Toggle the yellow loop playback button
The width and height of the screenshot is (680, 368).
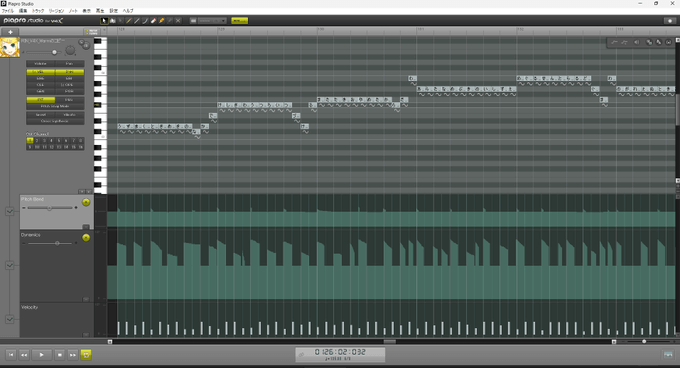pyautogui.click(x=86, y=355)
